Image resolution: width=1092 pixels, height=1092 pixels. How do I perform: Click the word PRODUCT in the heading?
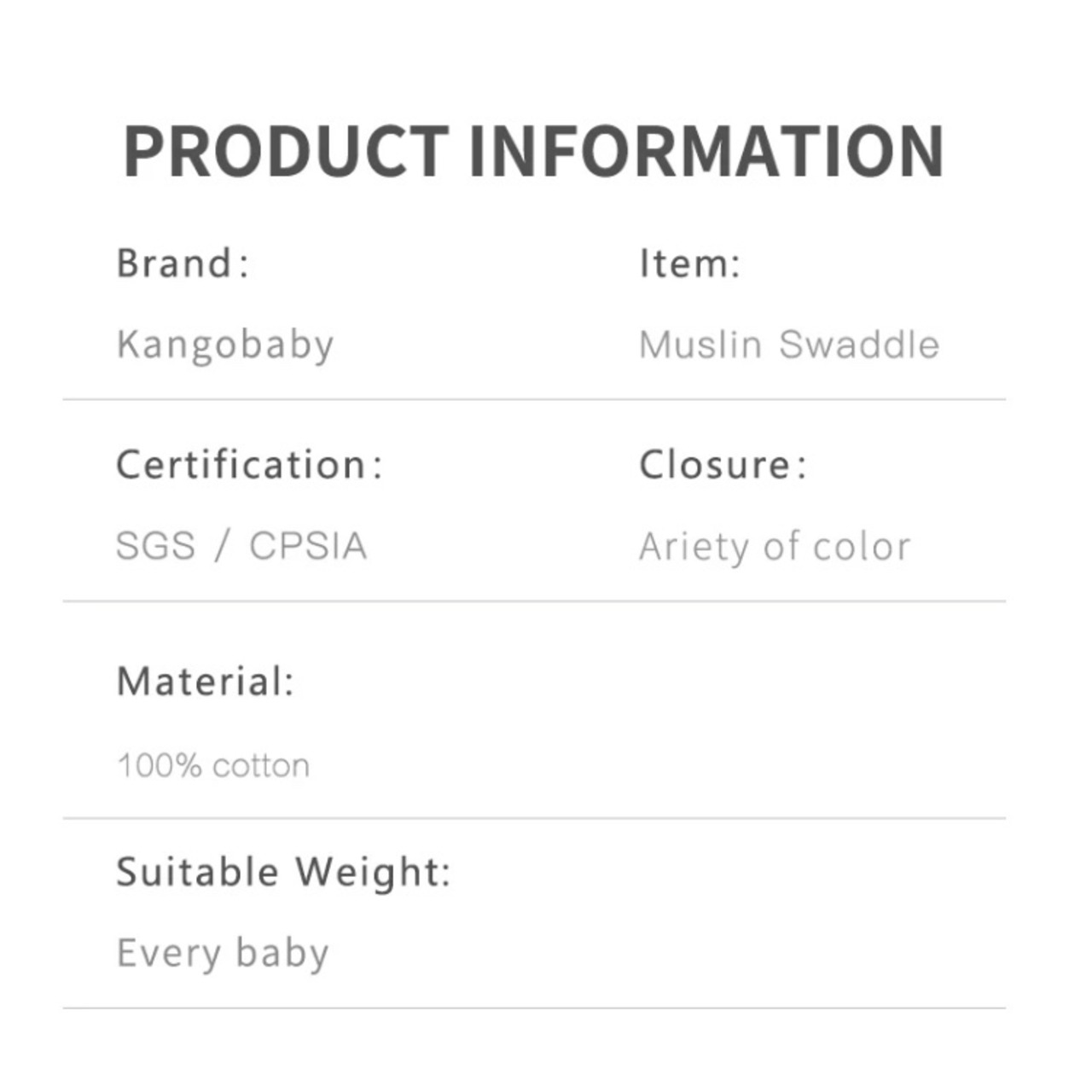[x=286, y=151]
